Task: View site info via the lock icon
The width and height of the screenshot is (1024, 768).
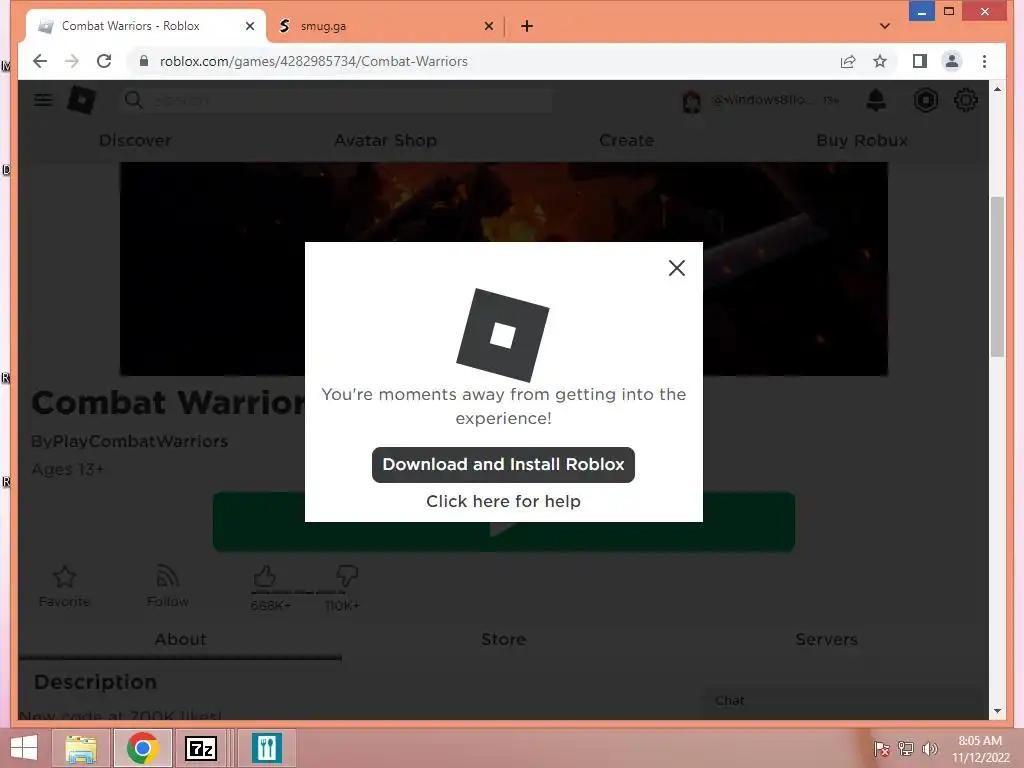Action: [x=144, y=61]
